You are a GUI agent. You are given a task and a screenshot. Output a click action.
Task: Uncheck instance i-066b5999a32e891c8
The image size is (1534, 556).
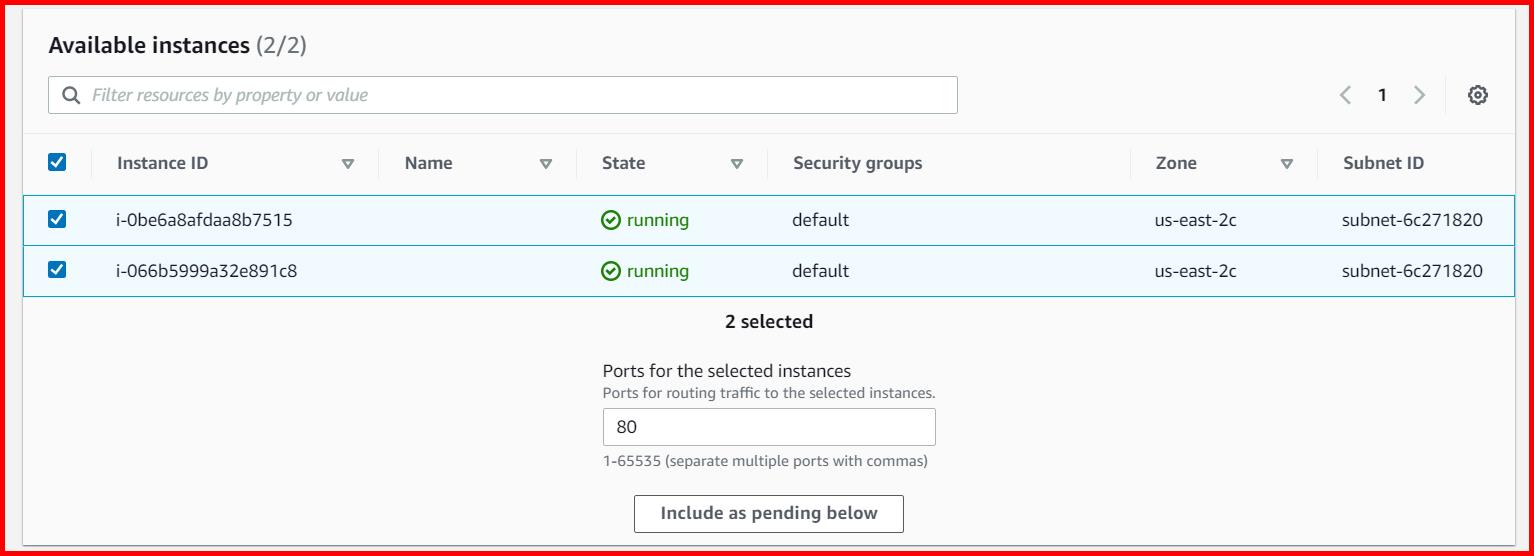click(57, 270)
